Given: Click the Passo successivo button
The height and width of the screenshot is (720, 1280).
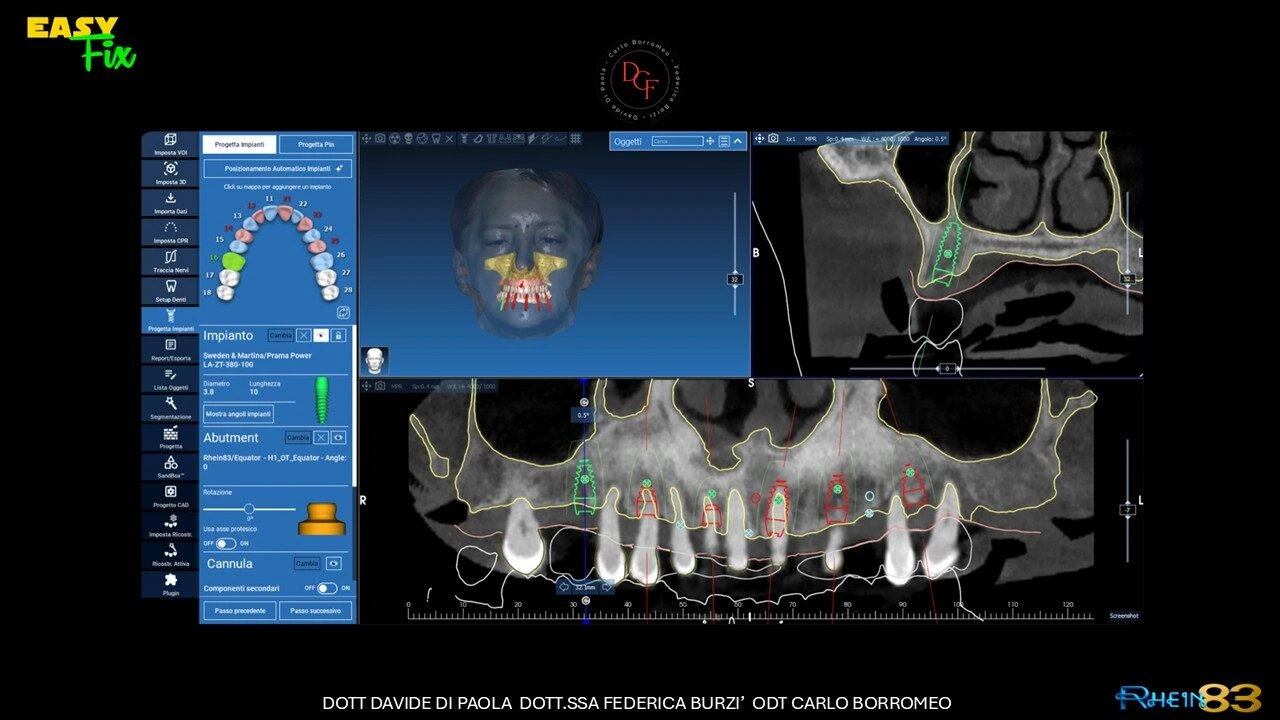Looking at the screenshot, I should click(315, 610).
